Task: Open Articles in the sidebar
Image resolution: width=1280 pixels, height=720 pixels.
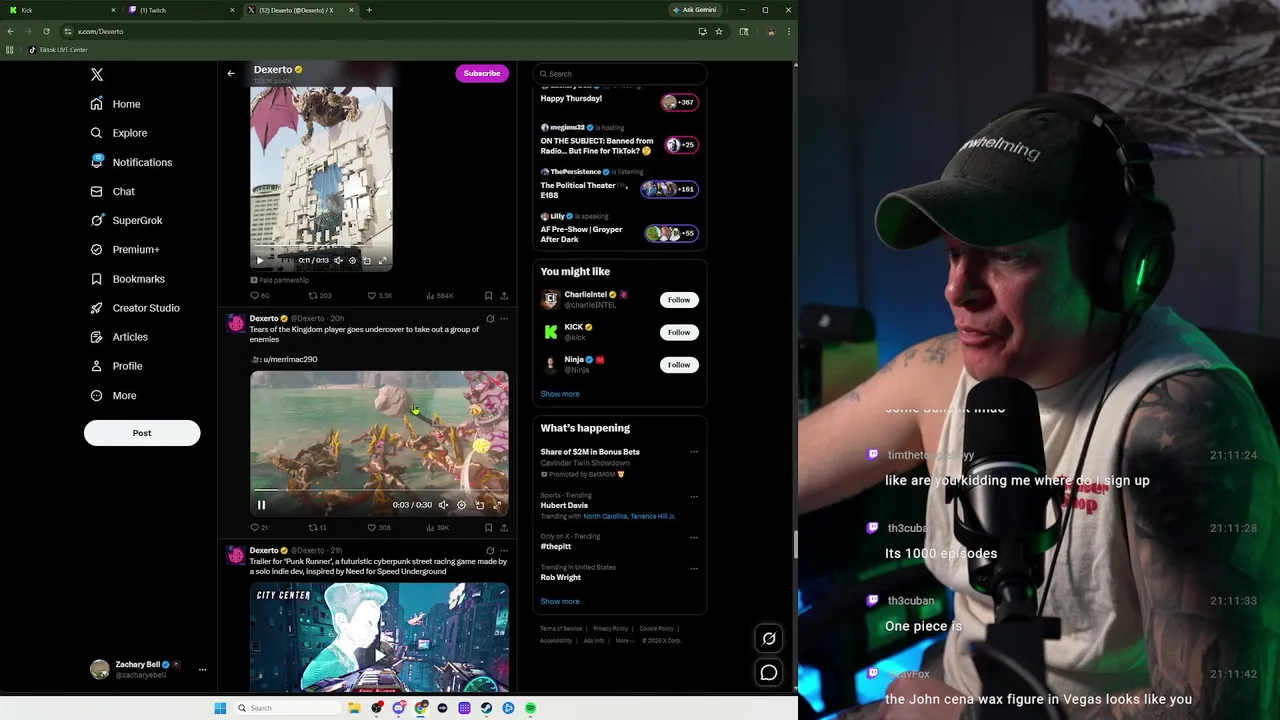Action: 119,337
